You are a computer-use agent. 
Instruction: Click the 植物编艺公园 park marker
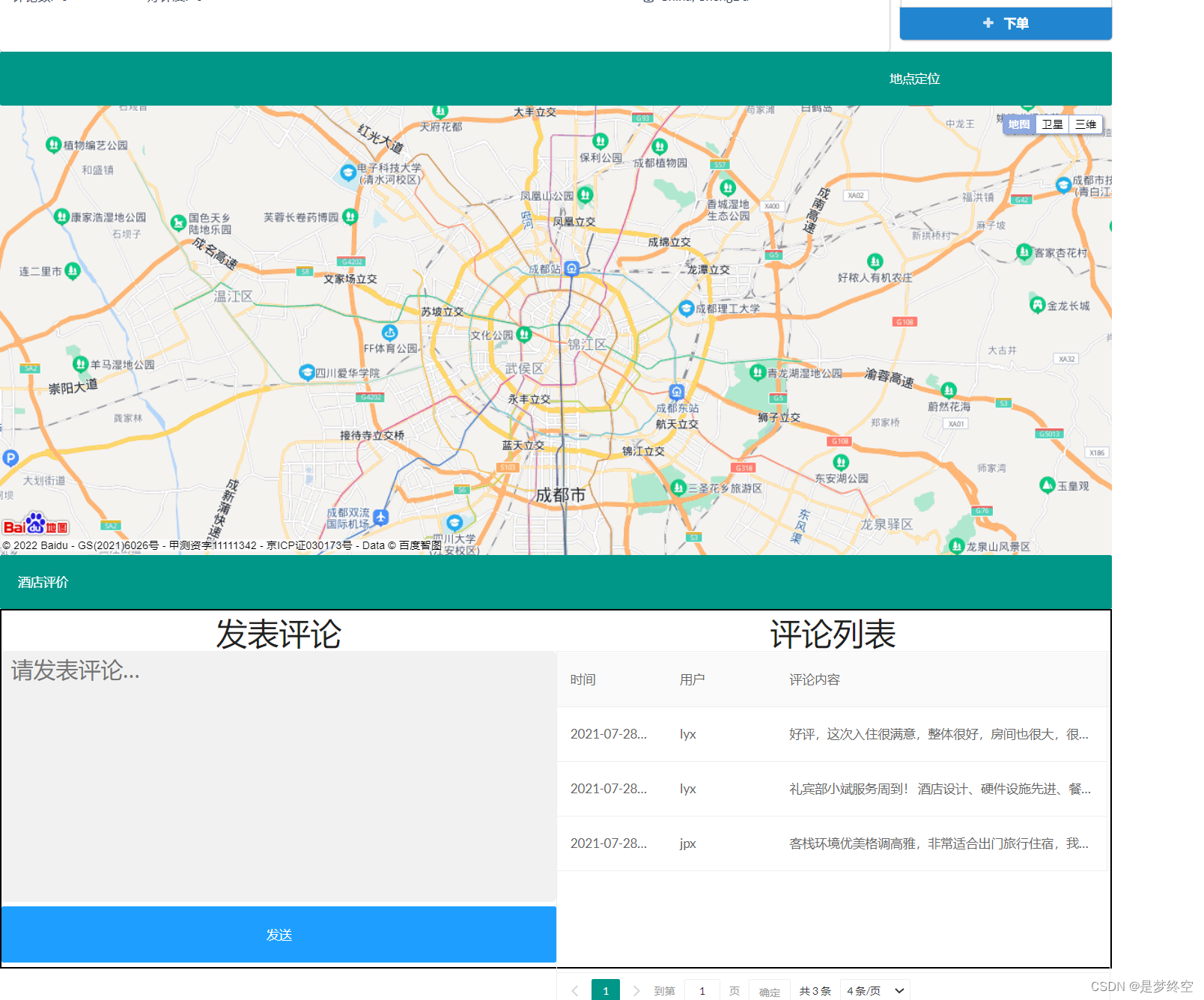pyautogui.click(x=53, y=145)
